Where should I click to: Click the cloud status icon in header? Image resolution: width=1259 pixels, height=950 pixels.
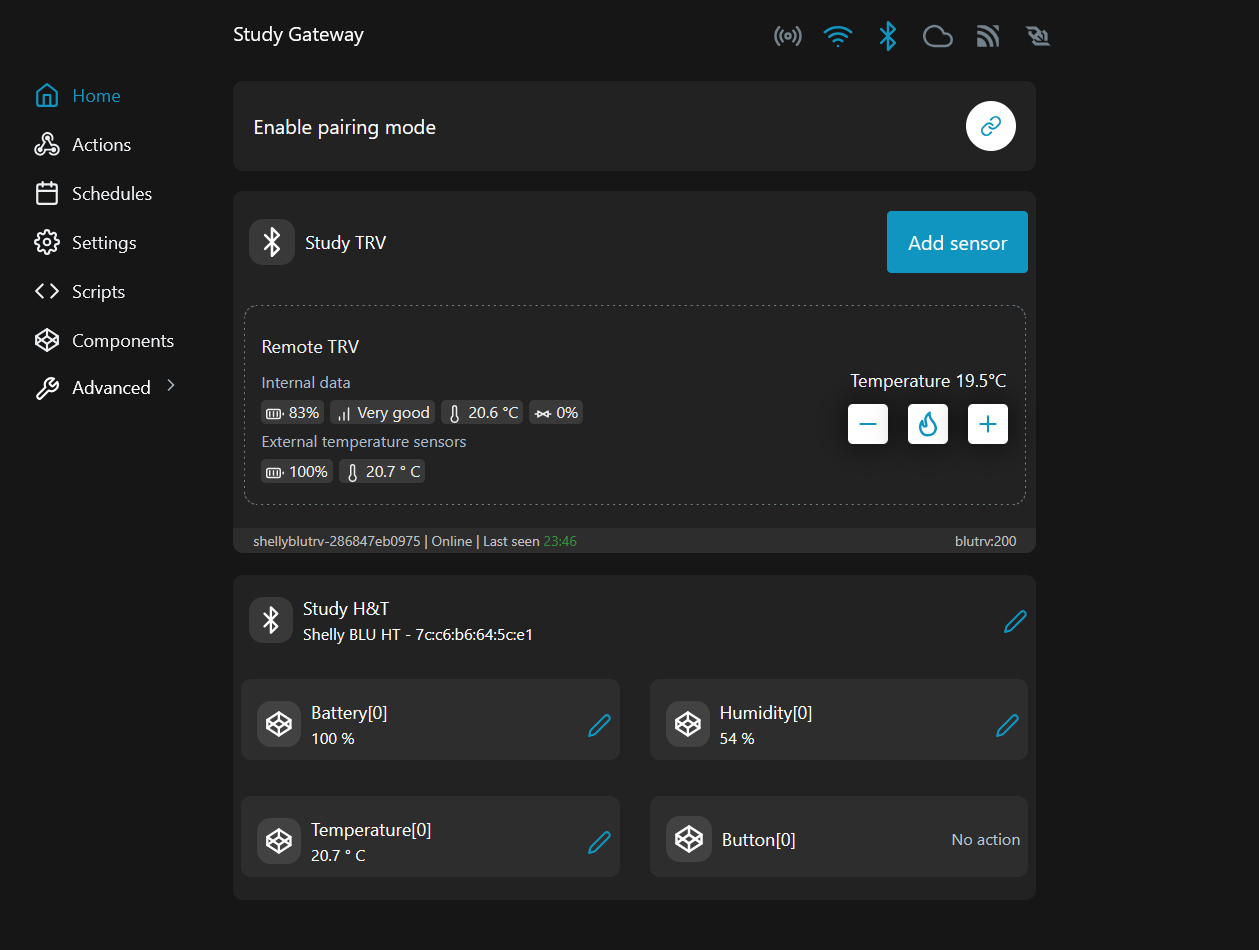(x=937, y=37)
